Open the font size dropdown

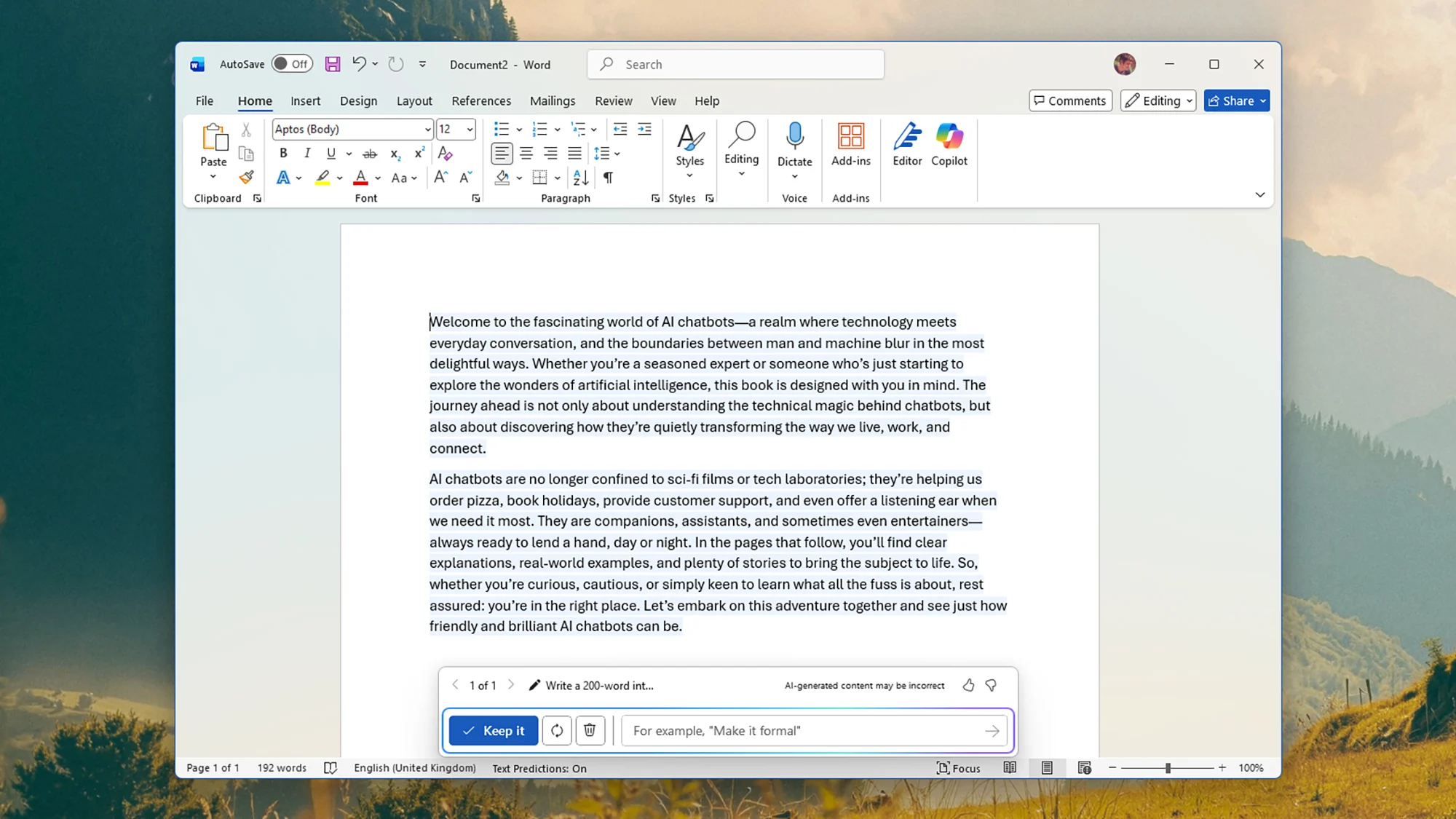467,129
